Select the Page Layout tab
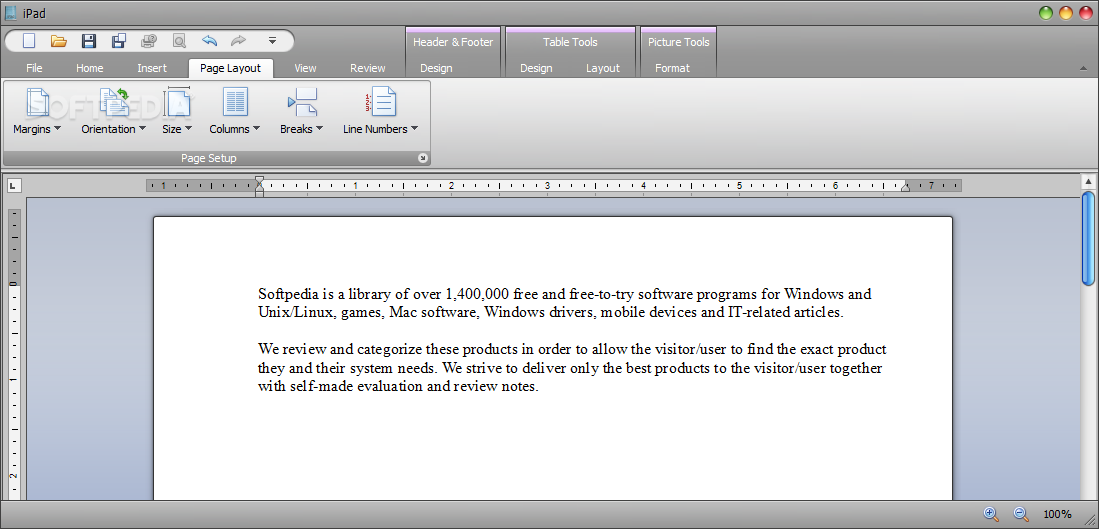The width and height of the screenshot is (1099, 529). click(x=231, y=68)
